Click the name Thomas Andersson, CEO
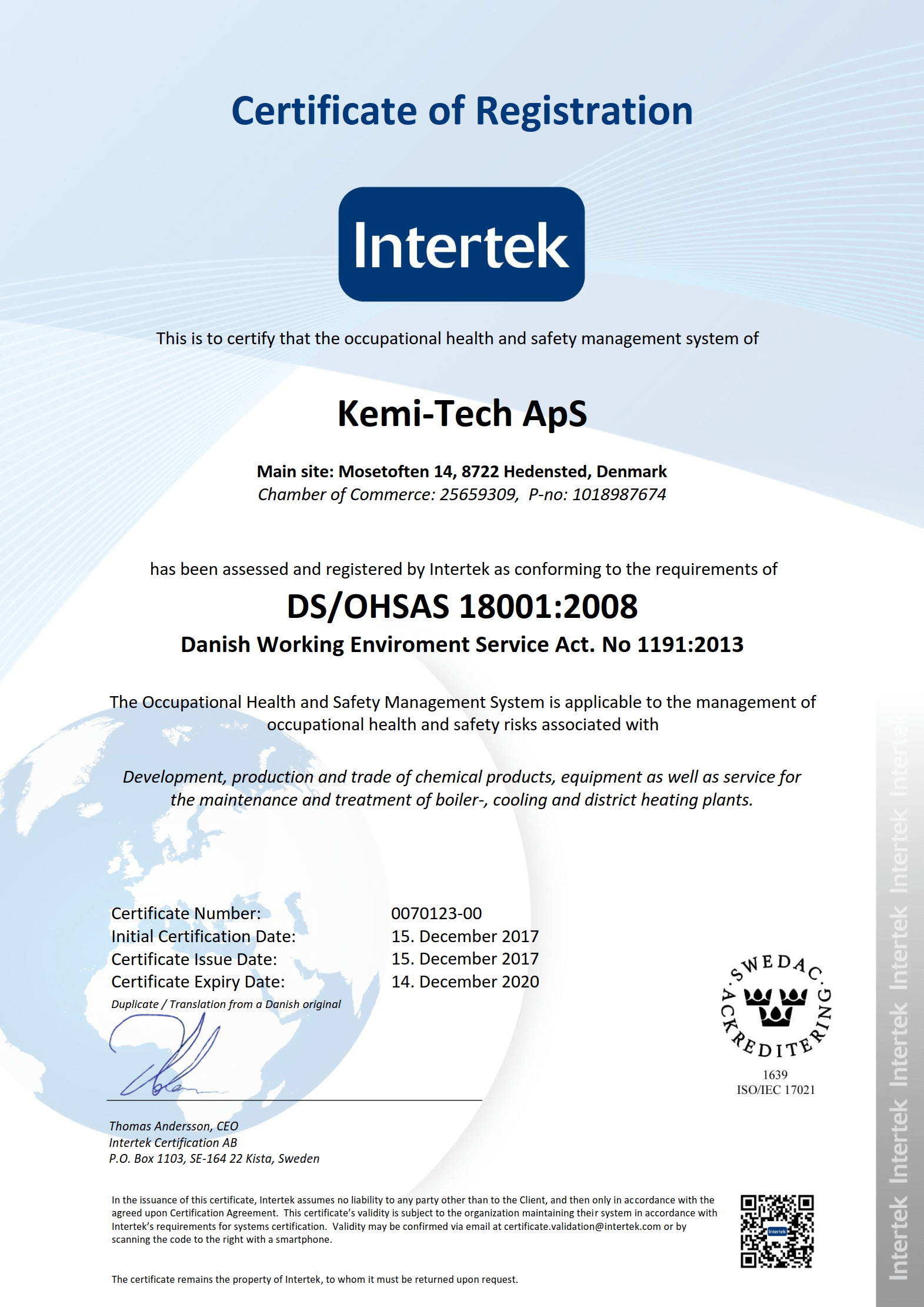This screenshot has width=924, height=1307. pyautogui.click(x=174, y=1126)
